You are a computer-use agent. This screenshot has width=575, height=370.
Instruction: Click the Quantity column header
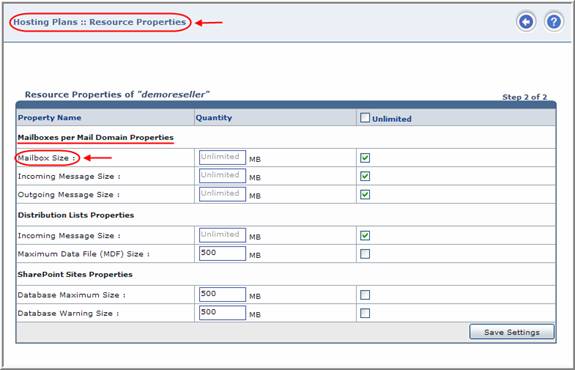point(214,118)
